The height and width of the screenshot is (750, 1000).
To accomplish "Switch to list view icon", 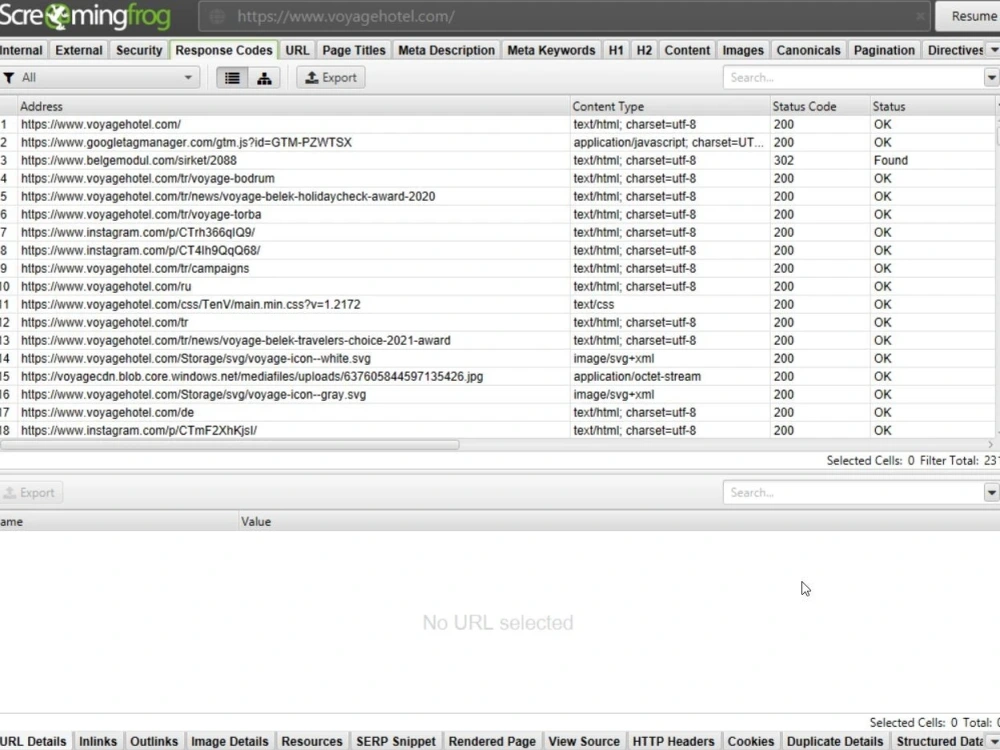I will (x=232, y=78).
